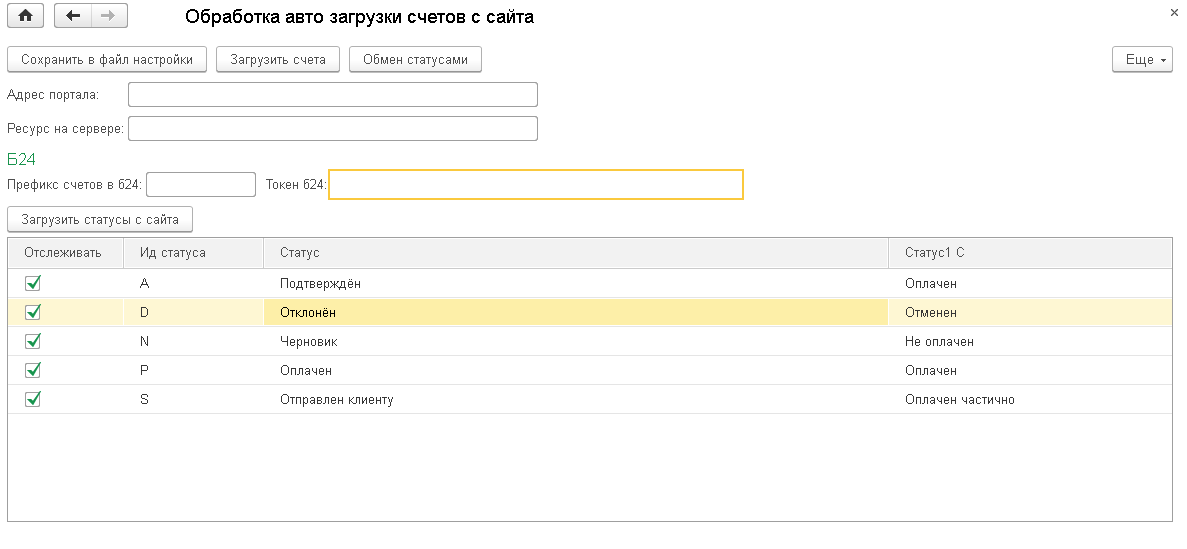The image size is (1187, 549).
Task: Focus the Ресурс на сервере field
Action: [x=333, y=129]
